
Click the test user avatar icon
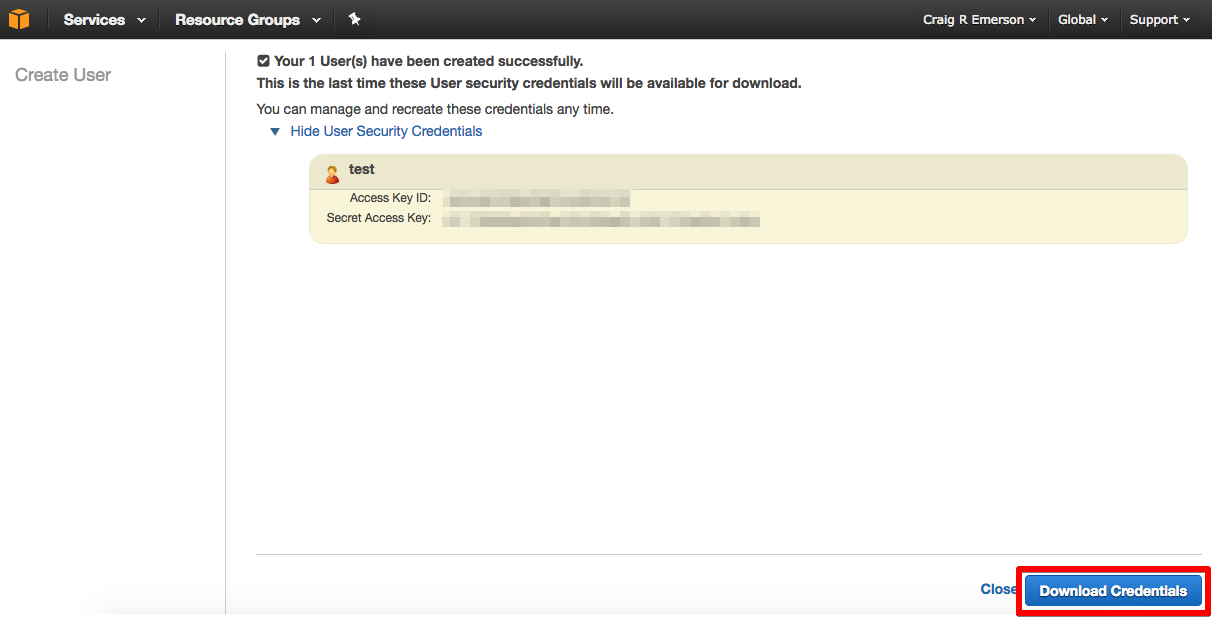(333, 175)
